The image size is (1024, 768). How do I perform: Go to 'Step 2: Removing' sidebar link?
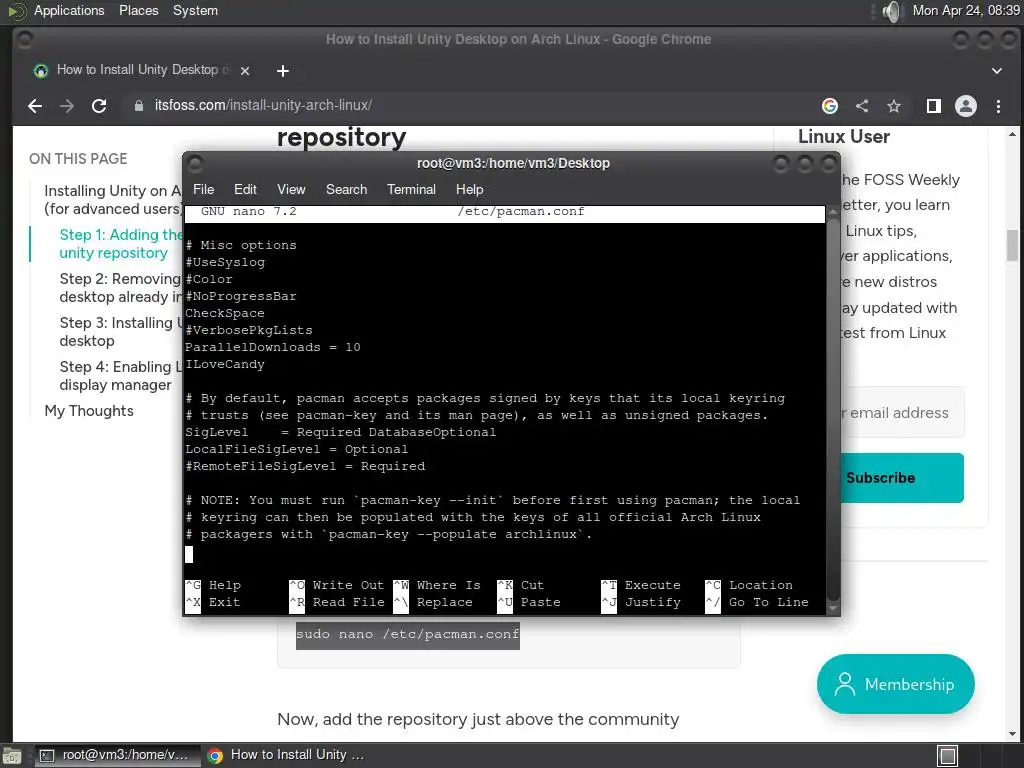pyautogui.click(x=120, y=288)
